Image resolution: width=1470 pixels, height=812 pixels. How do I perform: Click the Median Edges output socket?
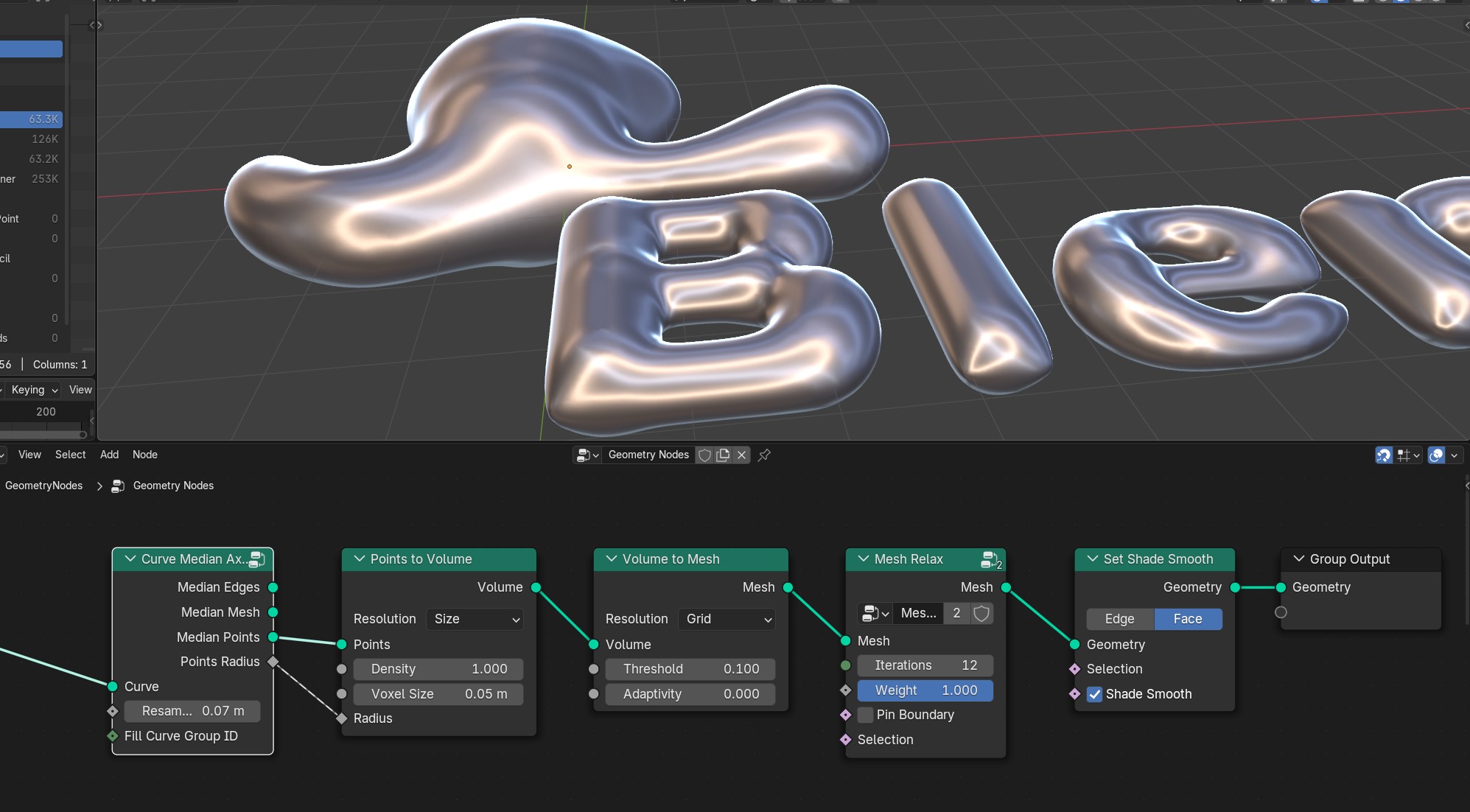click(x=273, y=587)
